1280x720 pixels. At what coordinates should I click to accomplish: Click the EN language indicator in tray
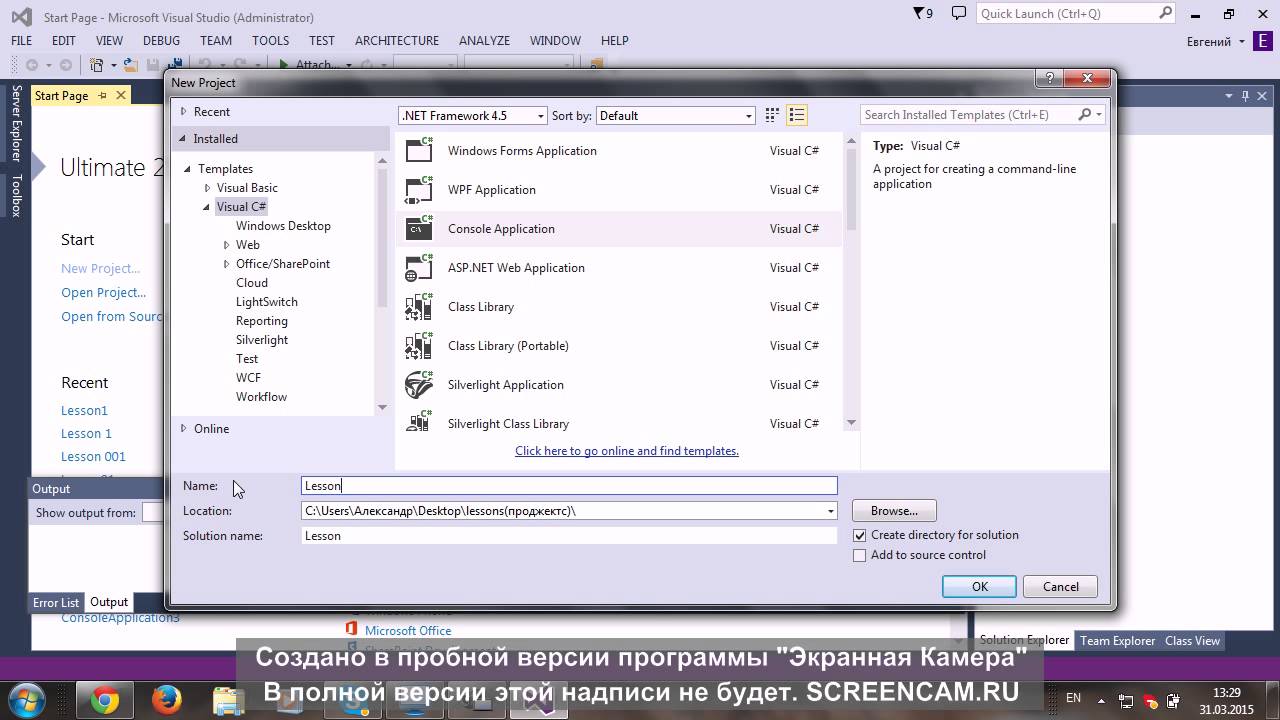[1074, 698]
